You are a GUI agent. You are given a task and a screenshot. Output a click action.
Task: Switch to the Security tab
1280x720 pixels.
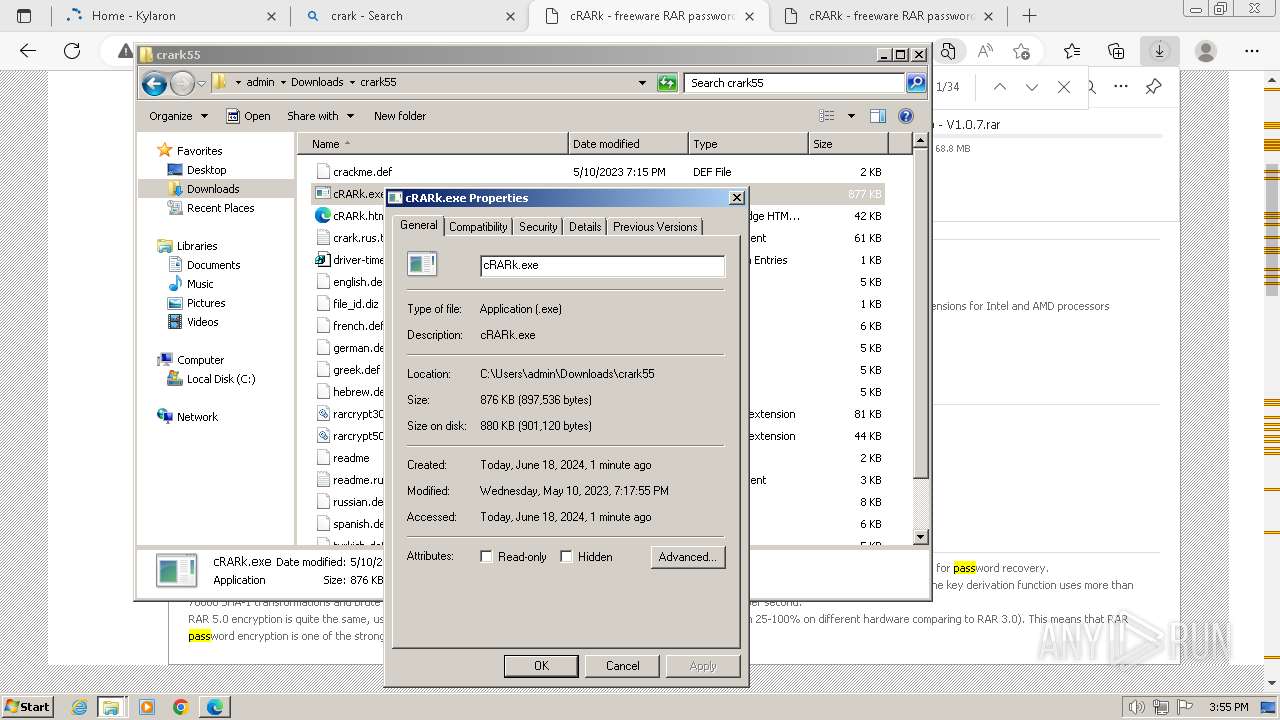tap(538, 227)
